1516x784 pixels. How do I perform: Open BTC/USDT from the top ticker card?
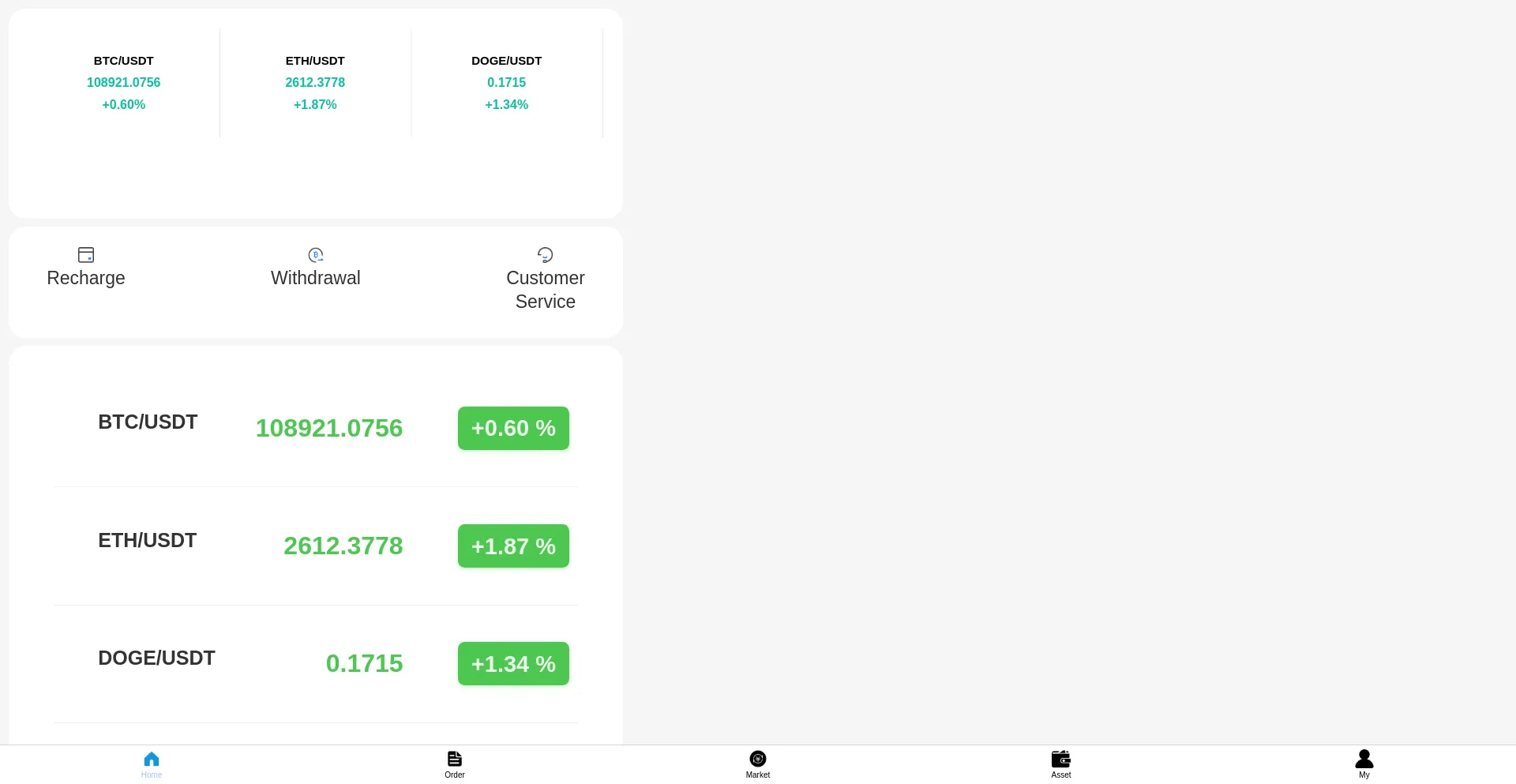(123, 82)
